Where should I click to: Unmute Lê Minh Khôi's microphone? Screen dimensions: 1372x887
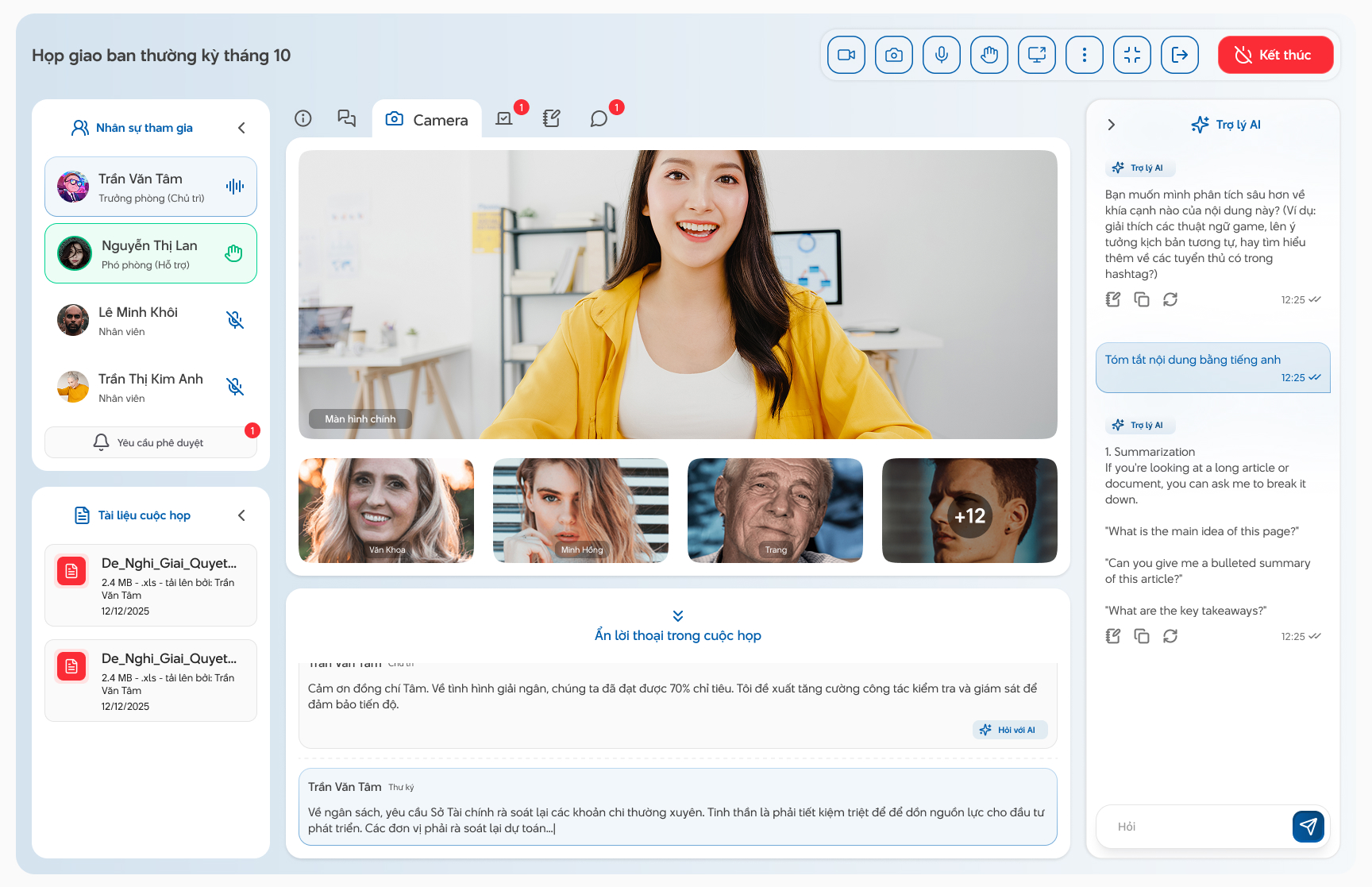pos(235,320)
